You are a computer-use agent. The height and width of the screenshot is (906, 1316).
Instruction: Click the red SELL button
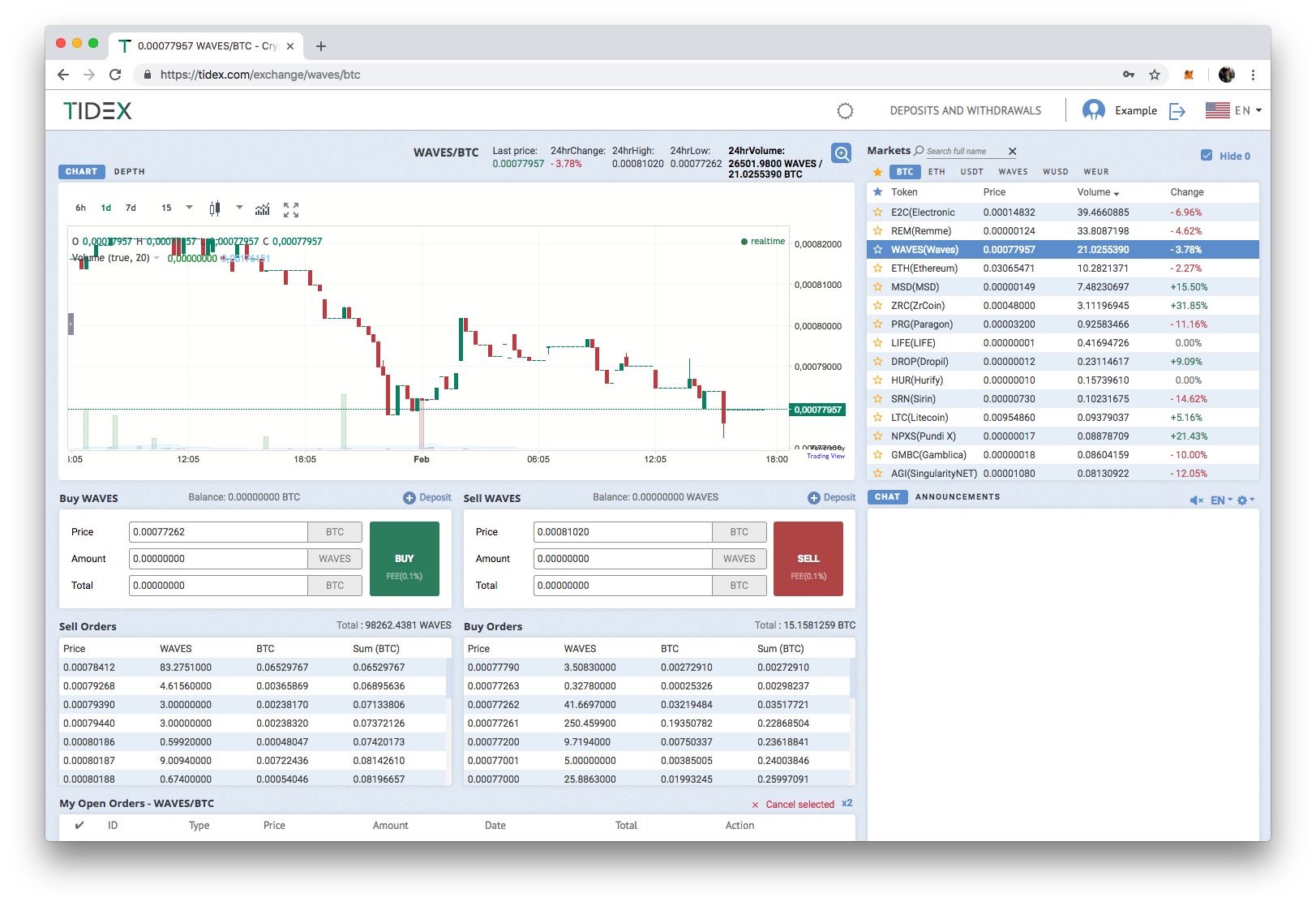[x=808, y=559]
